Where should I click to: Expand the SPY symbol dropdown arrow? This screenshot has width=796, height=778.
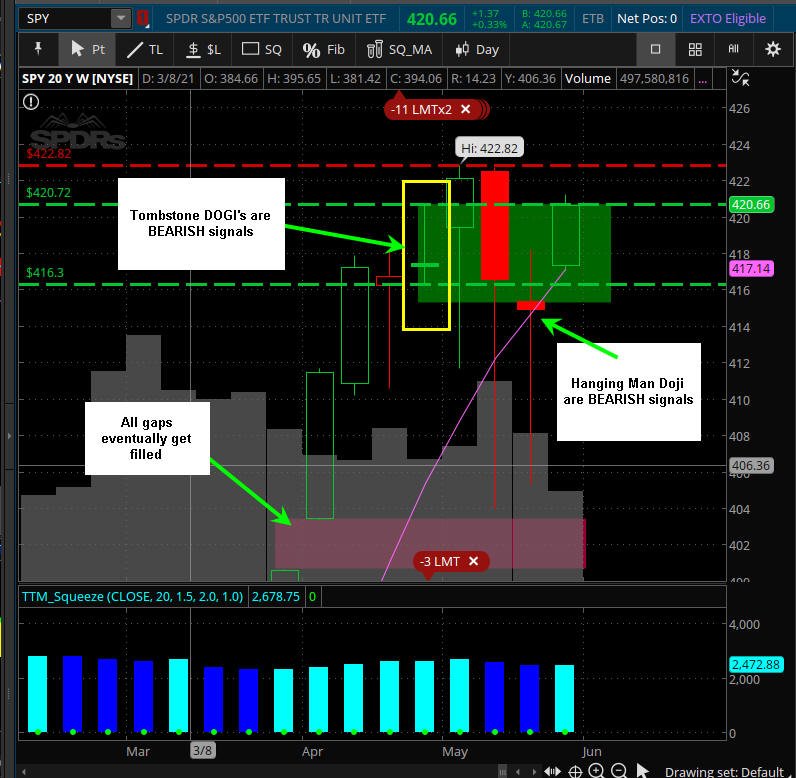tap(121, 19)
